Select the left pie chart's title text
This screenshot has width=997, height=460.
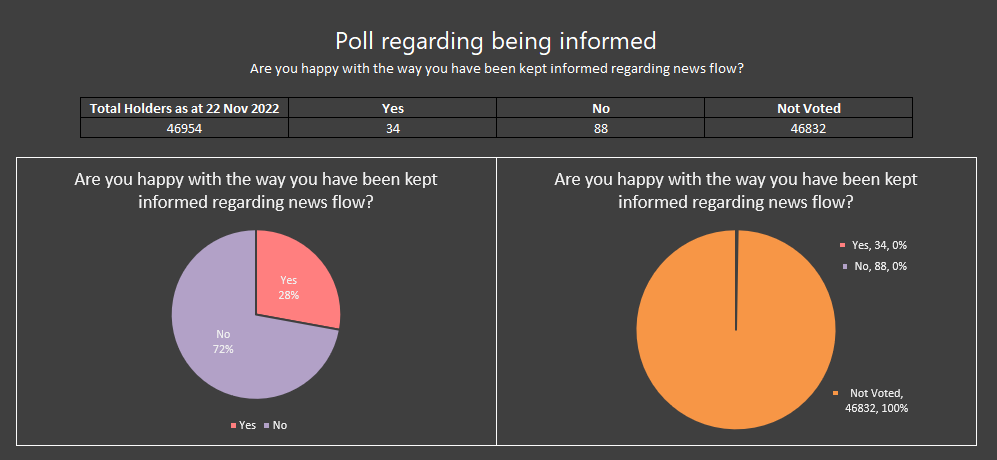tap(256, 190)
